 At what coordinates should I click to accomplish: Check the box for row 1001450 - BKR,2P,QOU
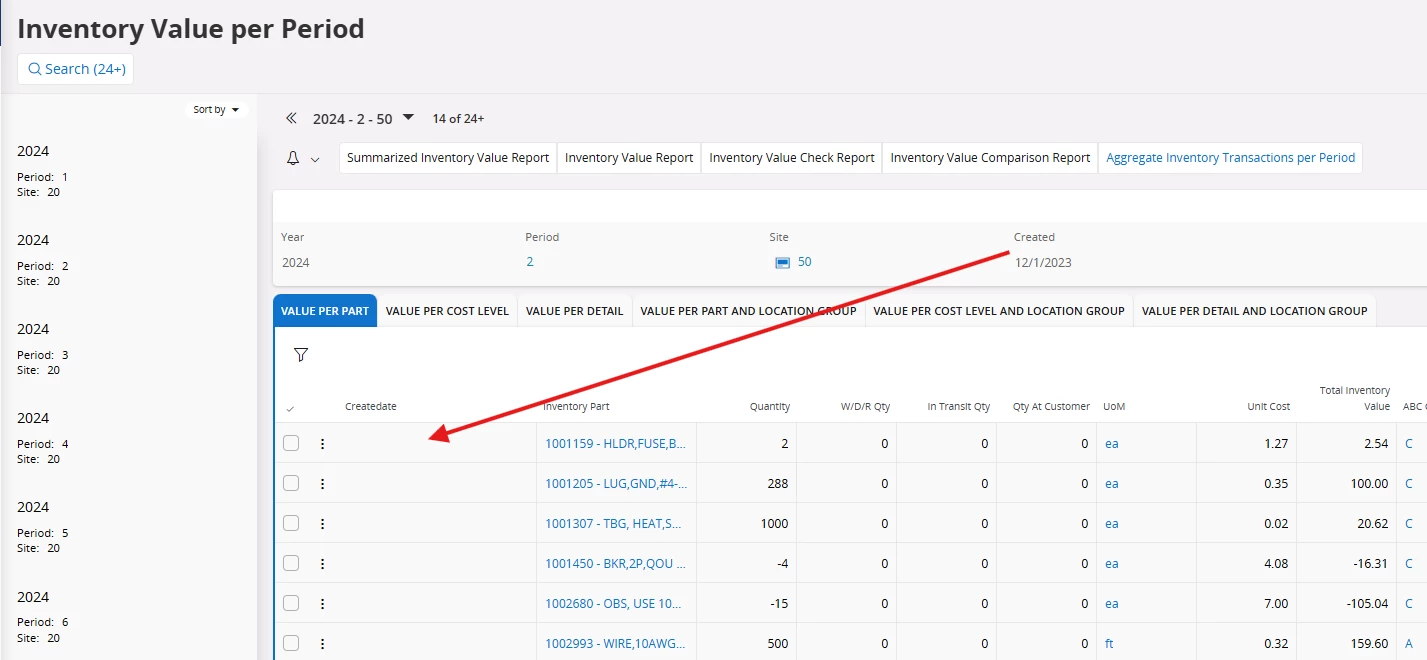tap(291, 563)
